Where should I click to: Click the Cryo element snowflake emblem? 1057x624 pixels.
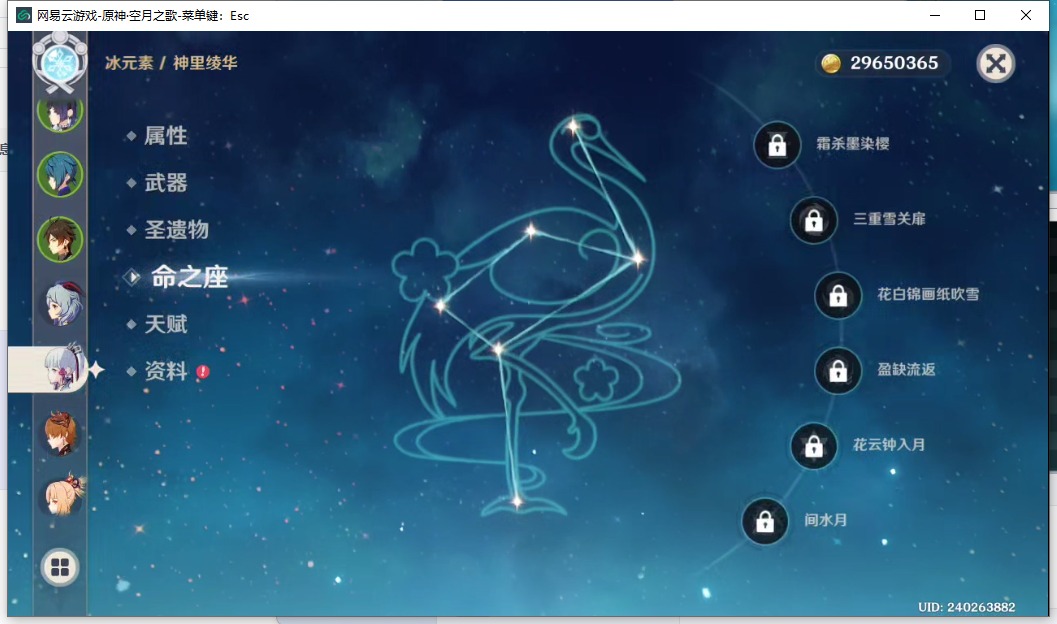(x=60, y=62)
